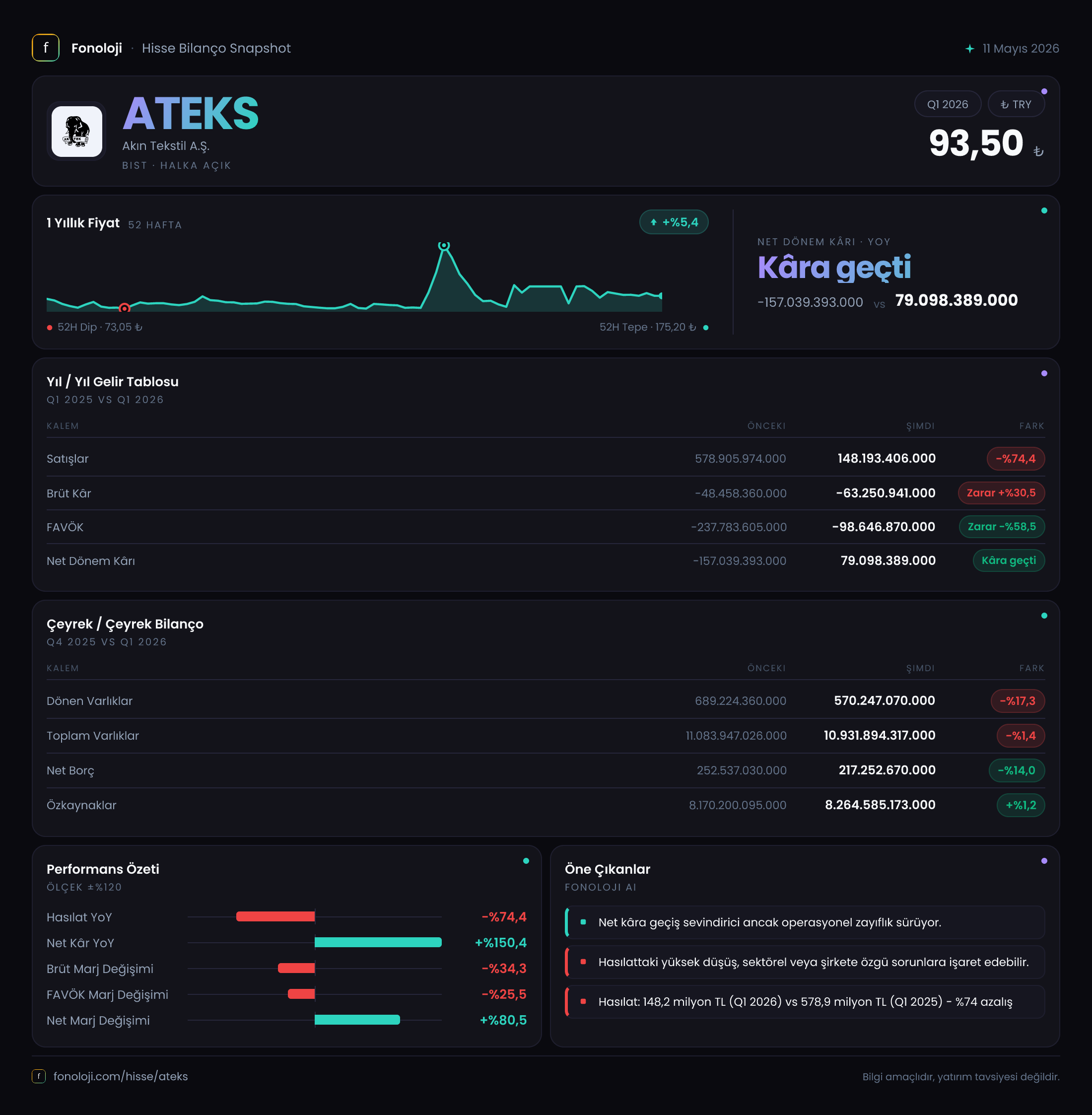Click the Kâra geçti badge in table
The width and height of the screenshot is (1092, 1115).
(1008, 560)
